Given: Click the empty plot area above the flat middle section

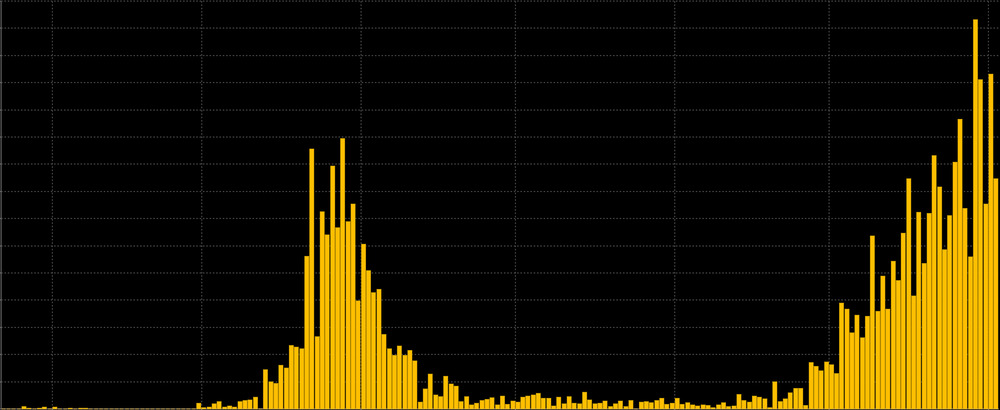Looking at the screenshot, I should tap(590, 200).
